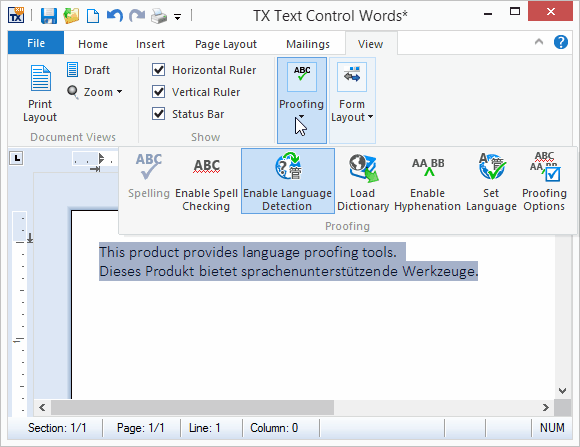Redo the last undone action
Viewport: 580px width, 447px height.
(136, 16)
